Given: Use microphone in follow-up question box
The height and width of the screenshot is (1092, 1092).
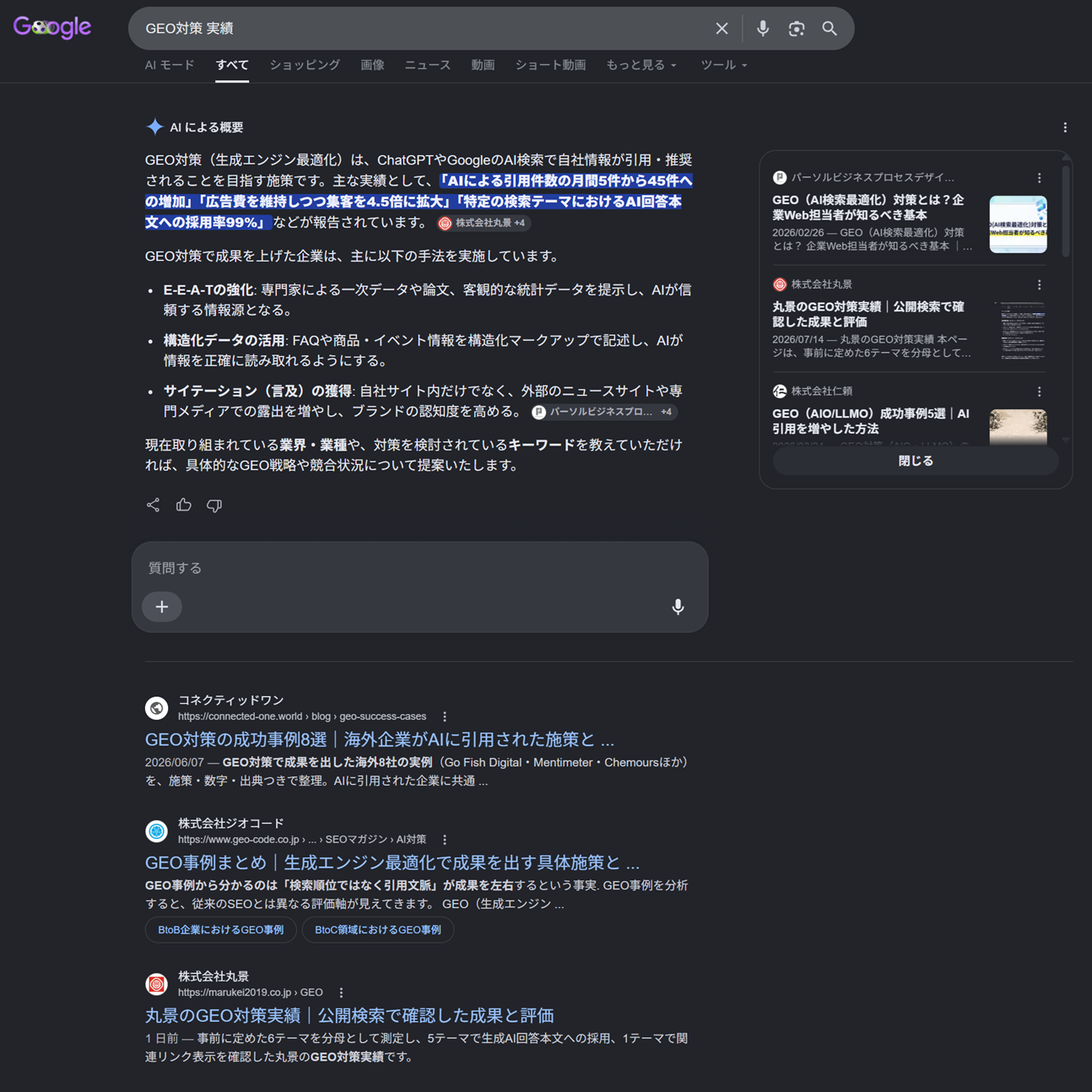Looking at the screenshot, I should tap(678, 607).
